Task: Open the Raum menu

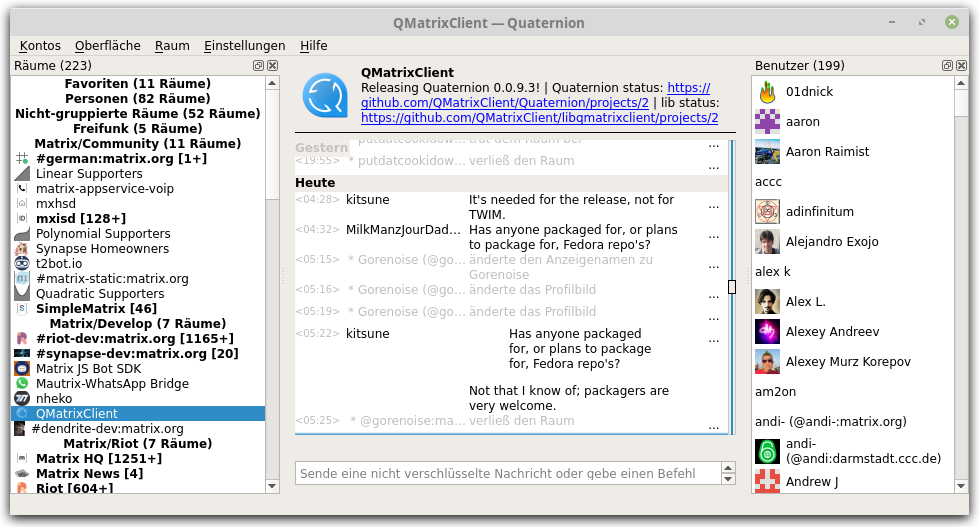Action: pyautogui.click(x=172, y=46)
